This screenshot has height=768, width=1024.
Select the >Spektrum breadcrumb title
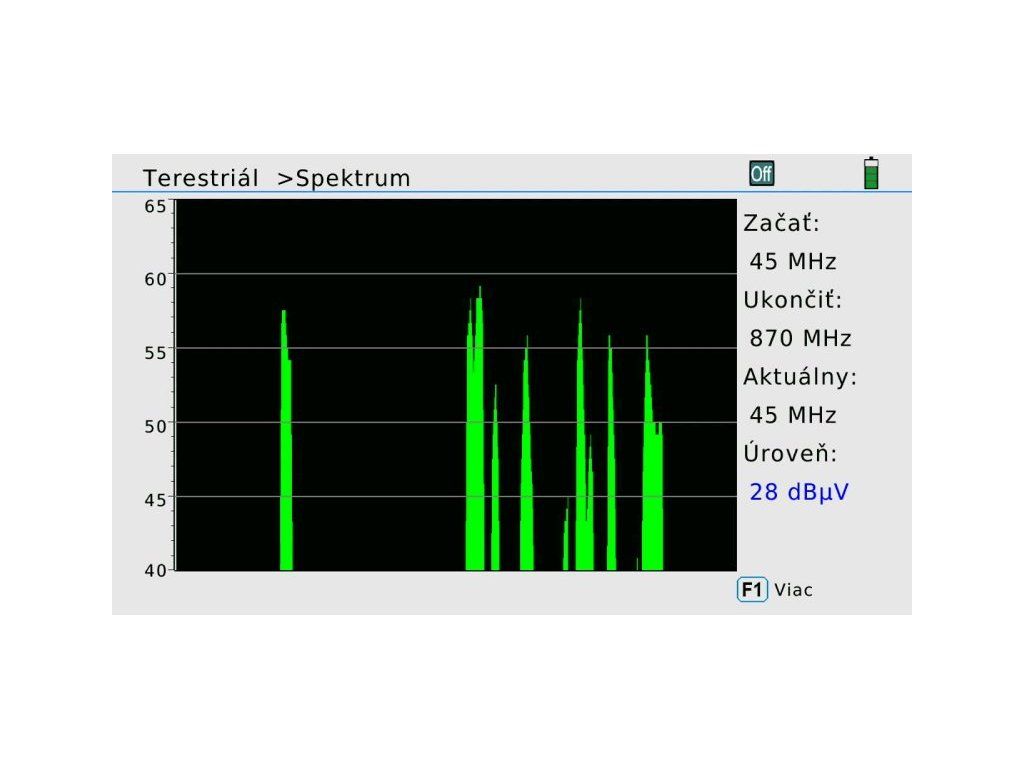click(344, 178)
